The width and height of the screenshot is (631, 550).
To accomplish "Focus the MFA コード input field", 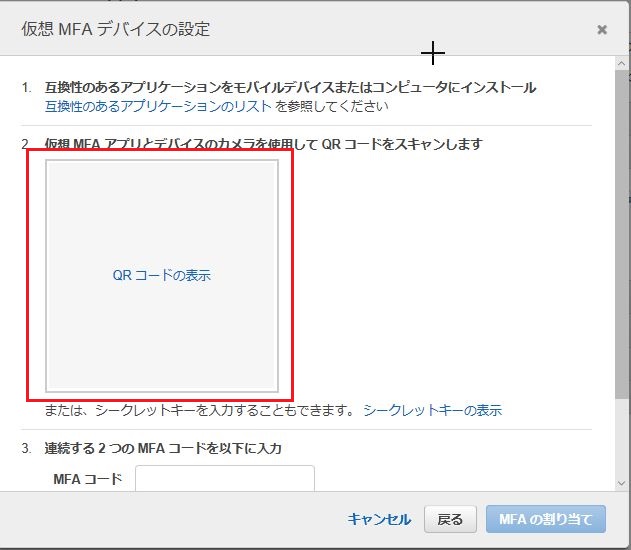I will pyautogui.click(x=225, y=478).
